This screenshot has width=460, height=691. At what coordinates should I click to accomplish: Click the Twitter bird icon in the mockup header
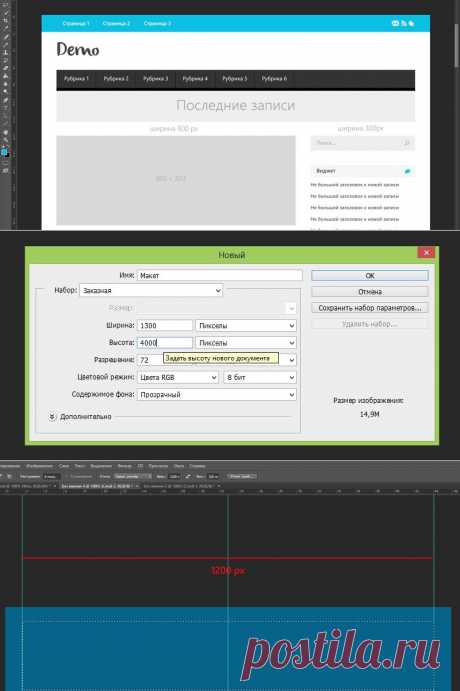click(411, 23)
